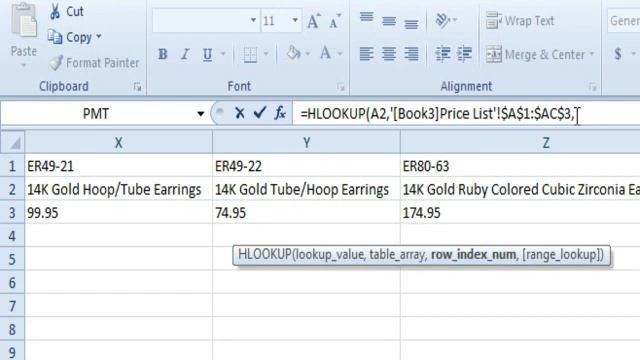Toggle Bold formatting

pyautogui.click(x=162, y=54)
